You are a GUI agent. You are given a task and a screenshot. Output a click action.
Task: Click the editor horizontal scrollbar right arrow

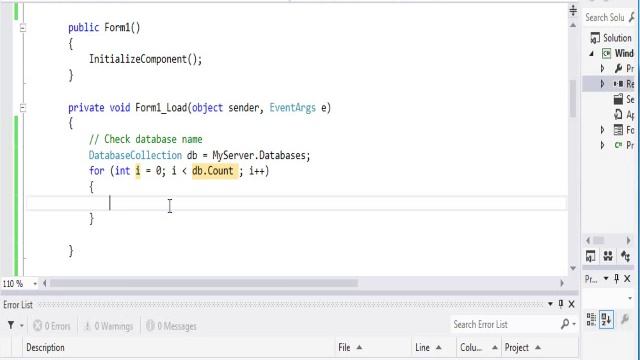[x=562, y=283]
